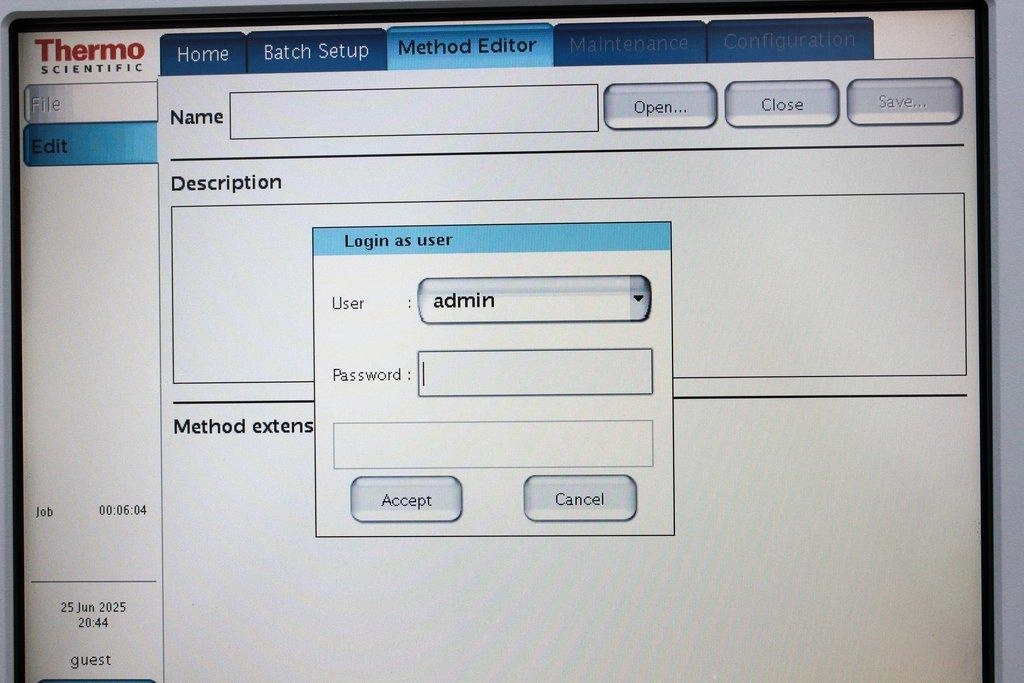Expand the User dropdown showing admin
1024x683 pixels.
(534, 300)
